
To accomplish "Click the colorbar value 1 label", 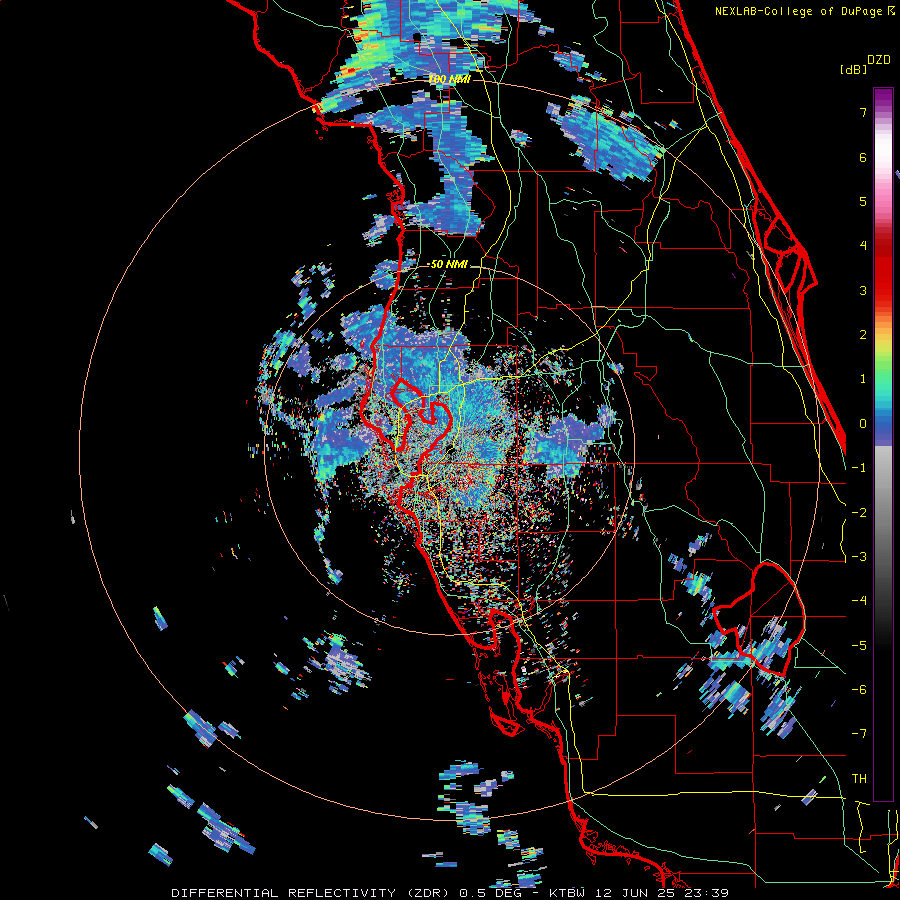I will (863, 379).
